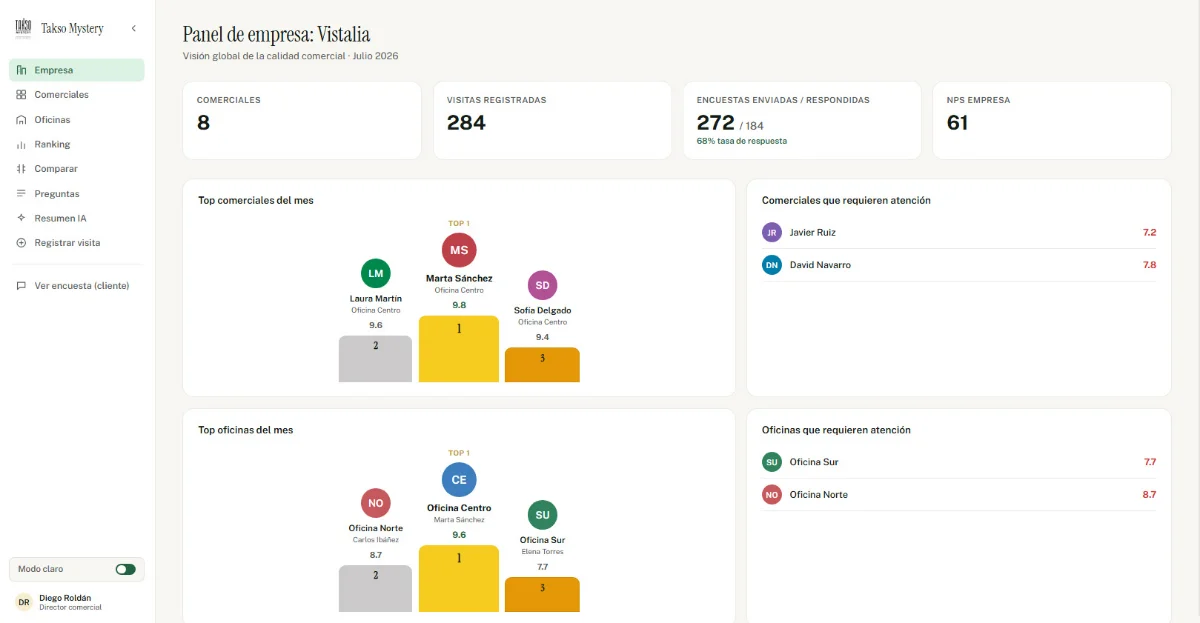Open the Comparar page
The height and width of the screenshot is (623, 1200).
(77, 169)
